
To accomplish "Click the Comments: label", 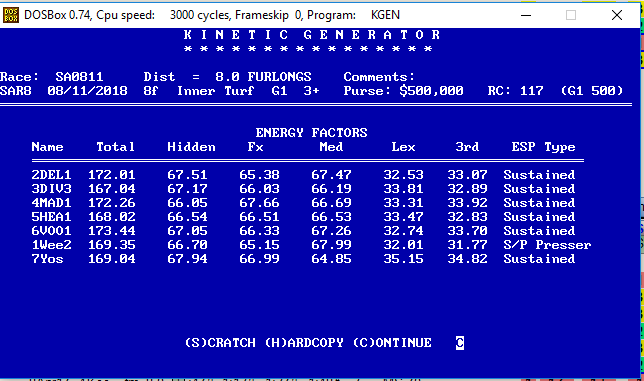I will coord(380,77).
